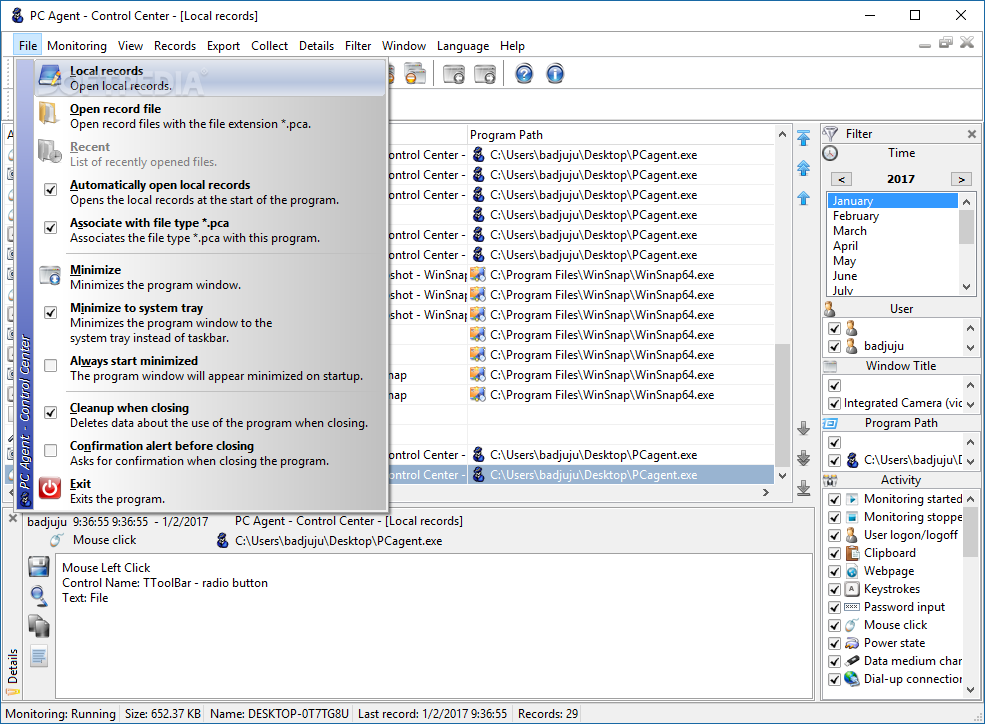Open the Language menu
985x724 pixels.
pos(463,46)
